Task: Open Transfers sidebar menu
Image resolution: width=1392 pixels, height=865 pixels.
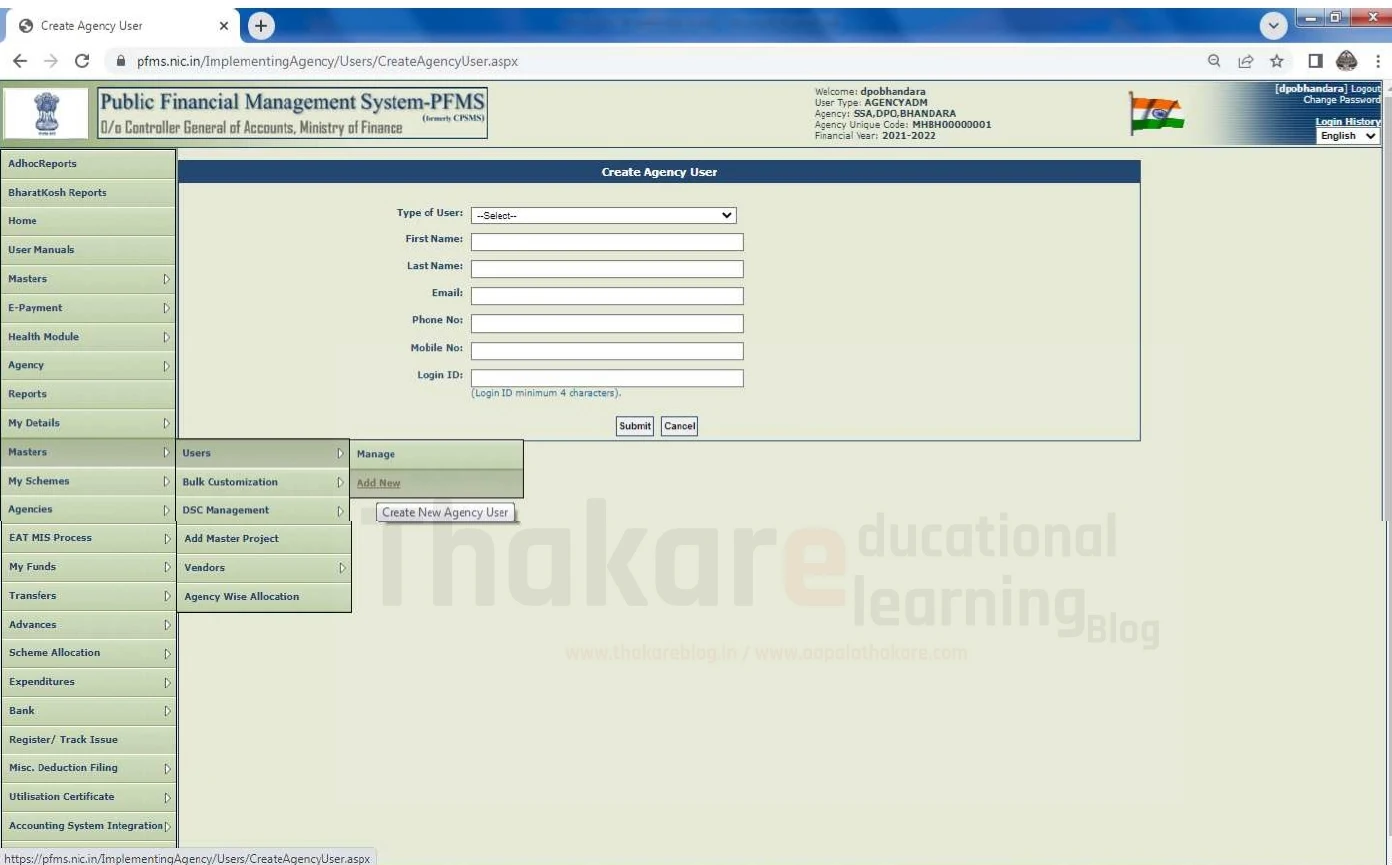Action: coord(88,596)
